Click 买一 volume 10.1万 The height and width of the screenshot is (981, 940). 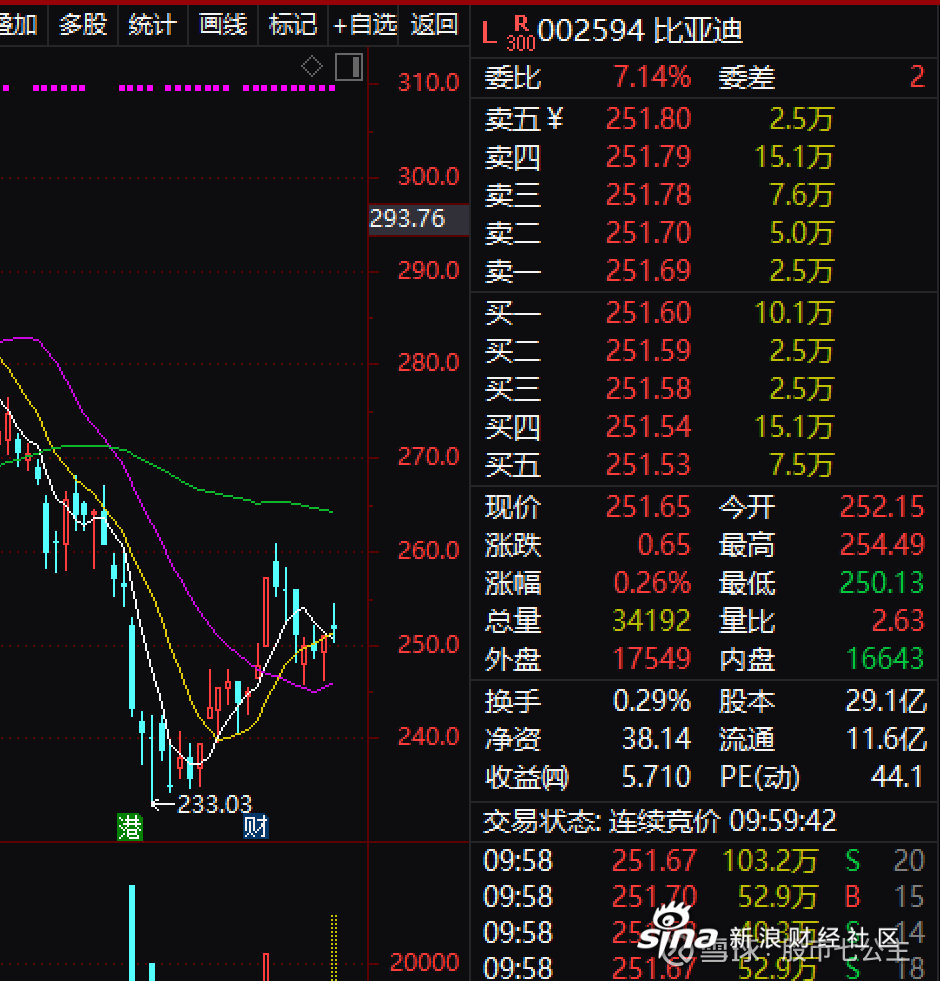point(794,313)
